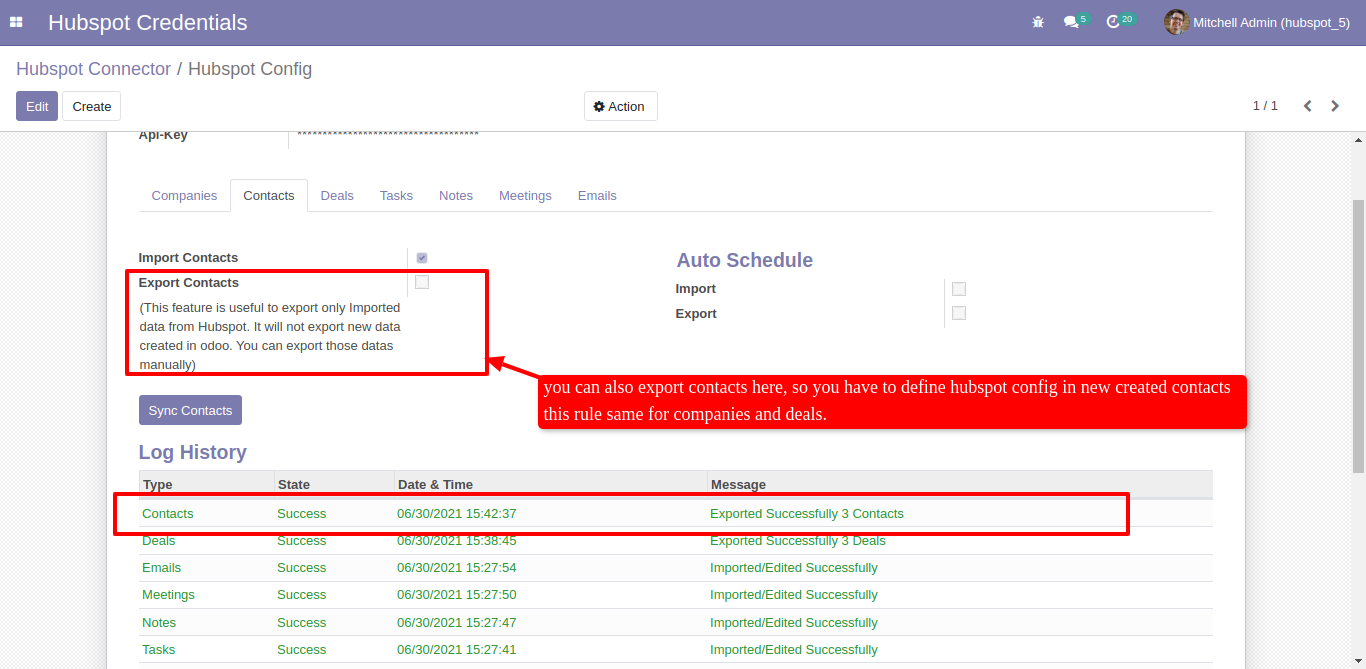The width and height of the screenshot is (1366, 669).
Task: Click the 1 / 1 pager counter
Action: [x=1265, y=106]
